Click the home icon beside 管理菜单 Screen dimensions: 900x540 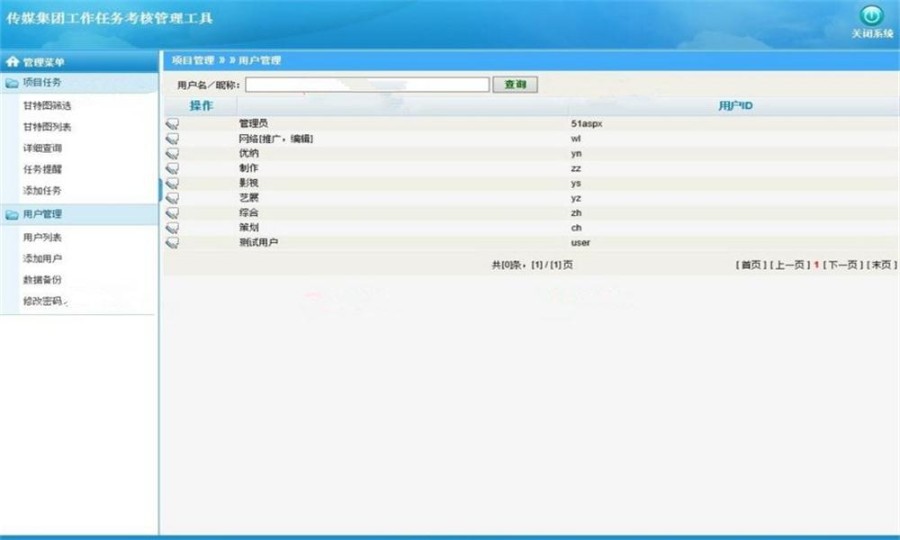pos(13,63)
